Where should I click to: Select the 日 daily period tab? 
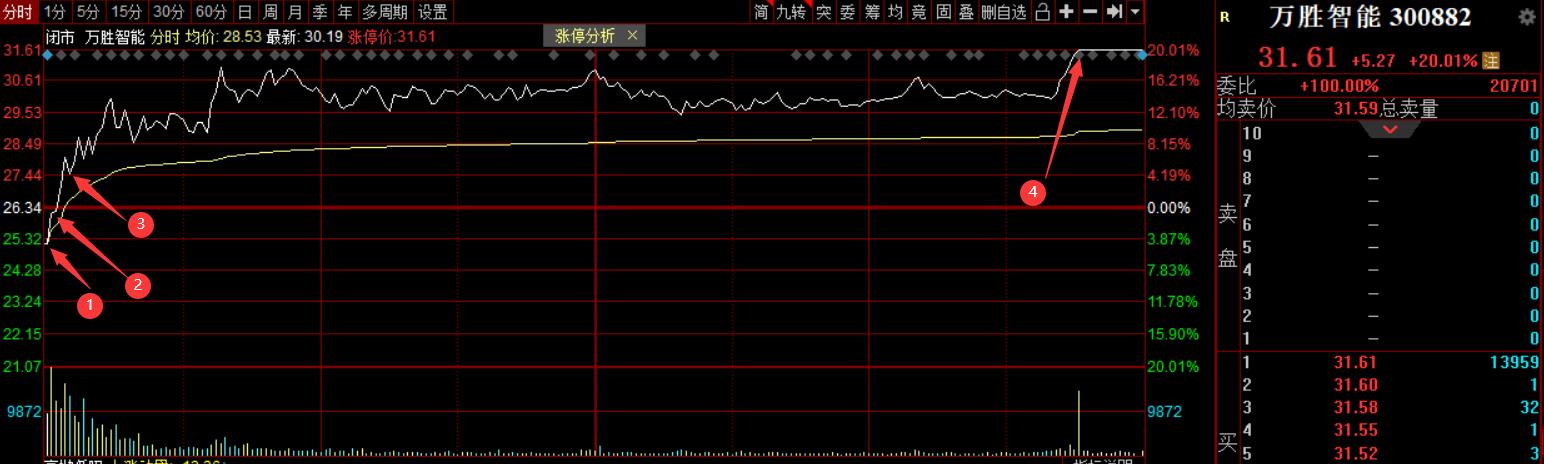[245, 12]
